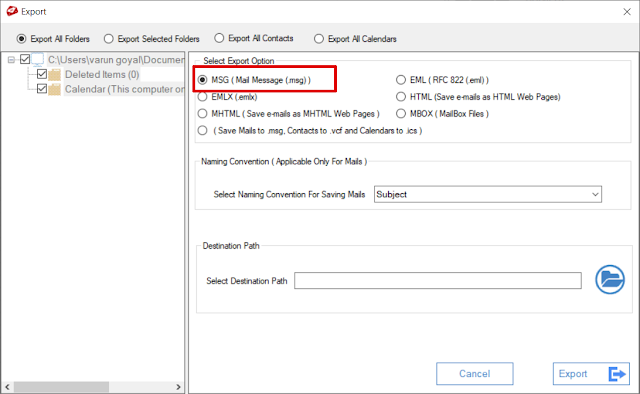
Task: Select the Export All Folders radio button
Action: click(x=21, y=39)
